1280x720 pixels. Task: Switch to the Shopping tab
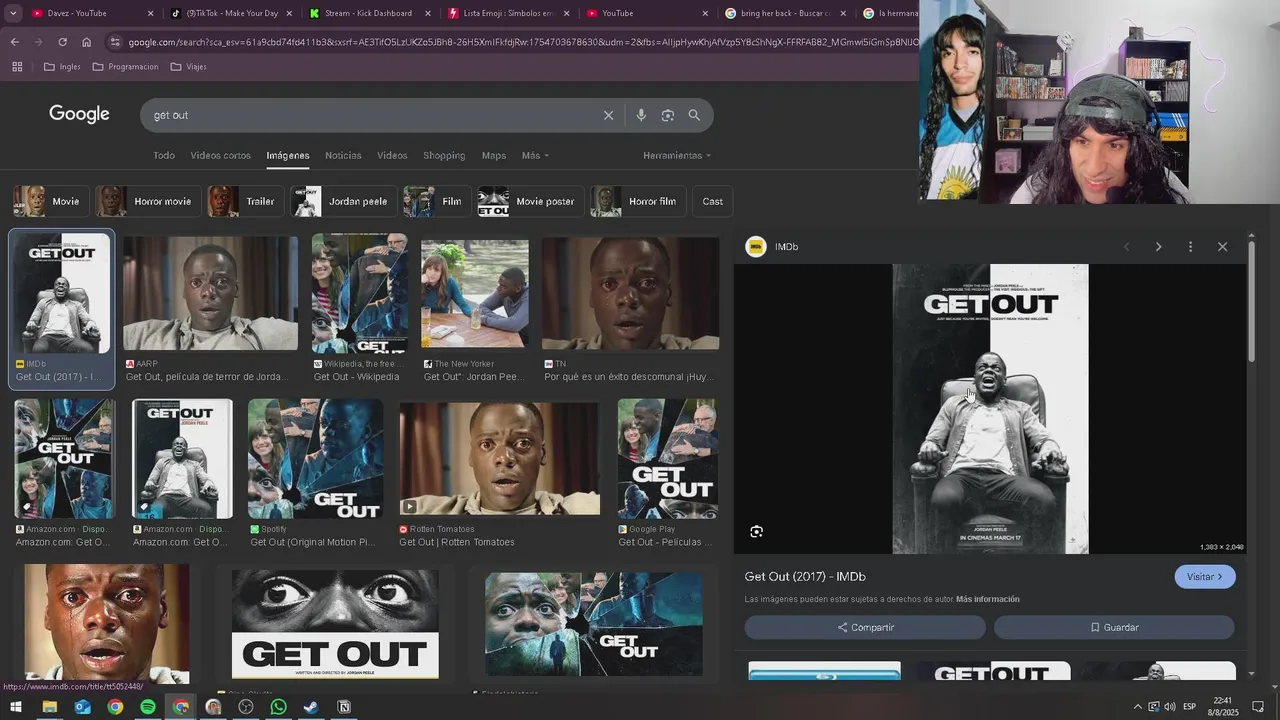(444, 156)
